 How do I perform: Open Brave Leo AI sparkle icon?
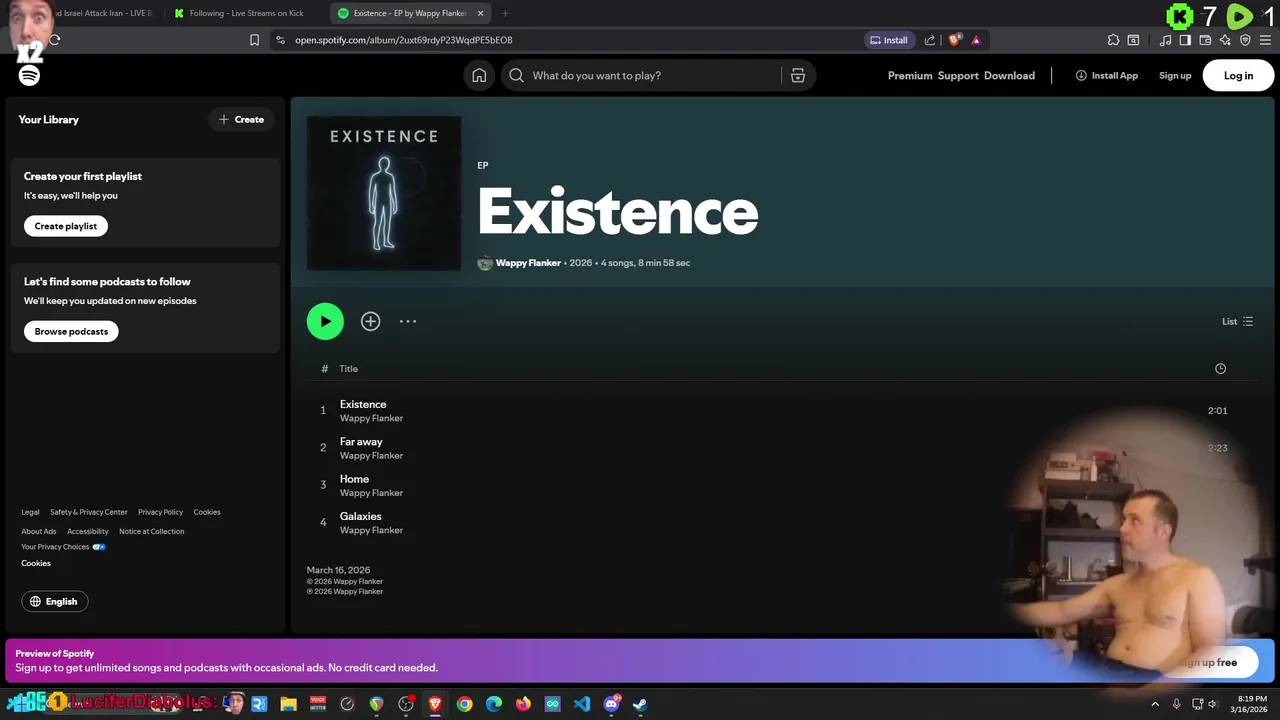[x=1225, y=40]
